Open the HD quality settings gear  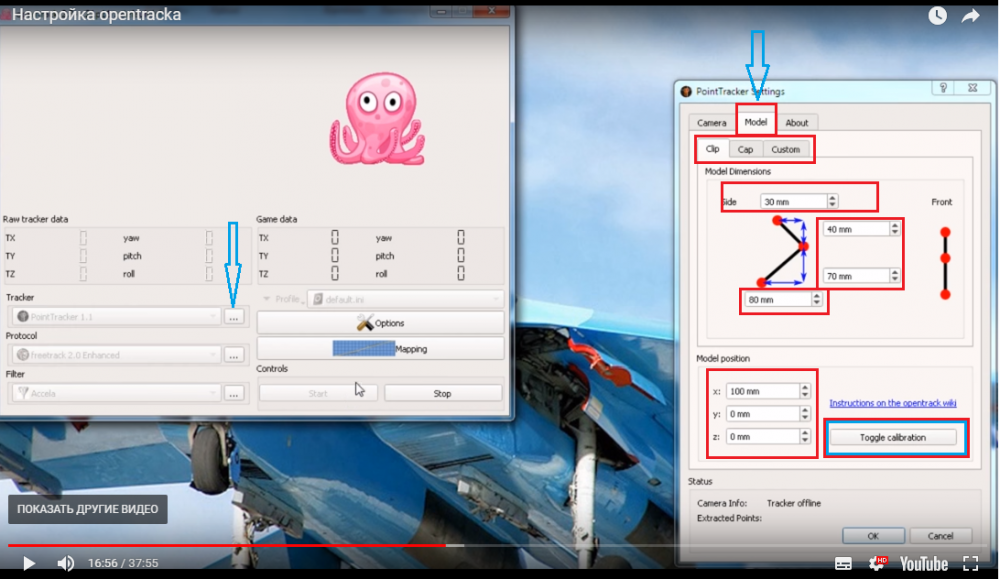877,564
